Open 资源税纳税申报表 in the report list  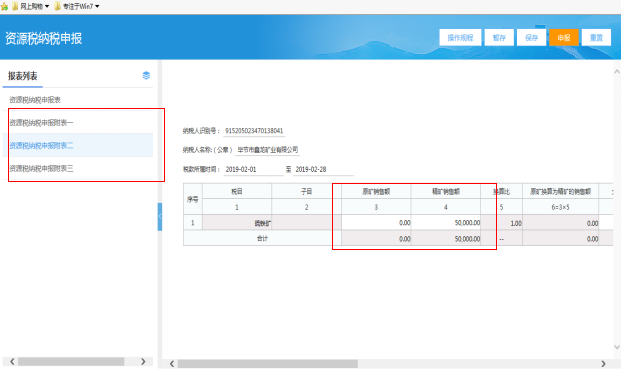(35, 100)
